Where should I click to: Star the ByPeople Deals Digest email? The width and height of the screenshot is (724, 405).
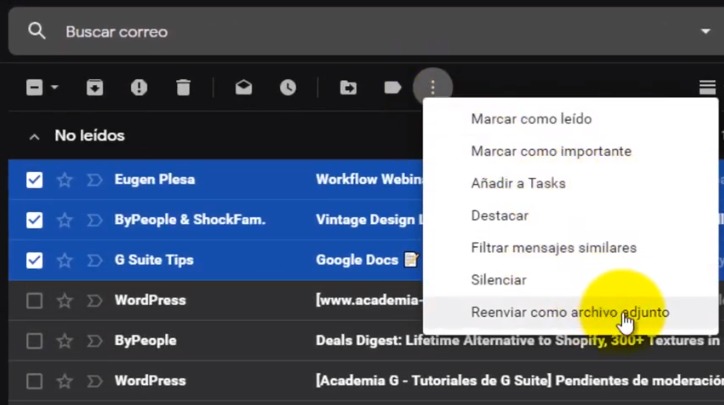pyautogui.click(x=65, y=341)
